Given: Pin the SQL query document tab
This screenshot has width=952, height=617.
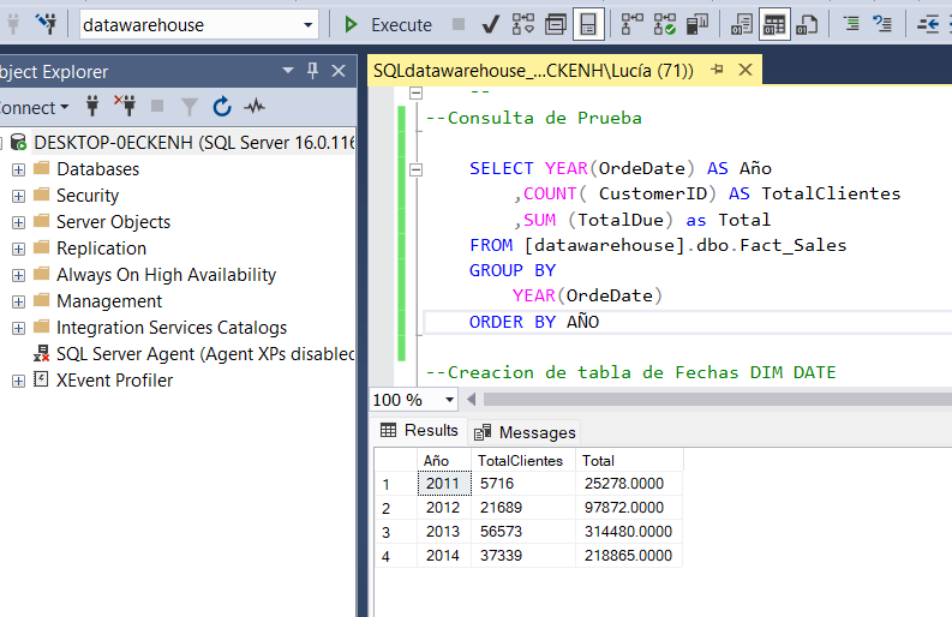Looking at the screenshot, I should [717, 70].
